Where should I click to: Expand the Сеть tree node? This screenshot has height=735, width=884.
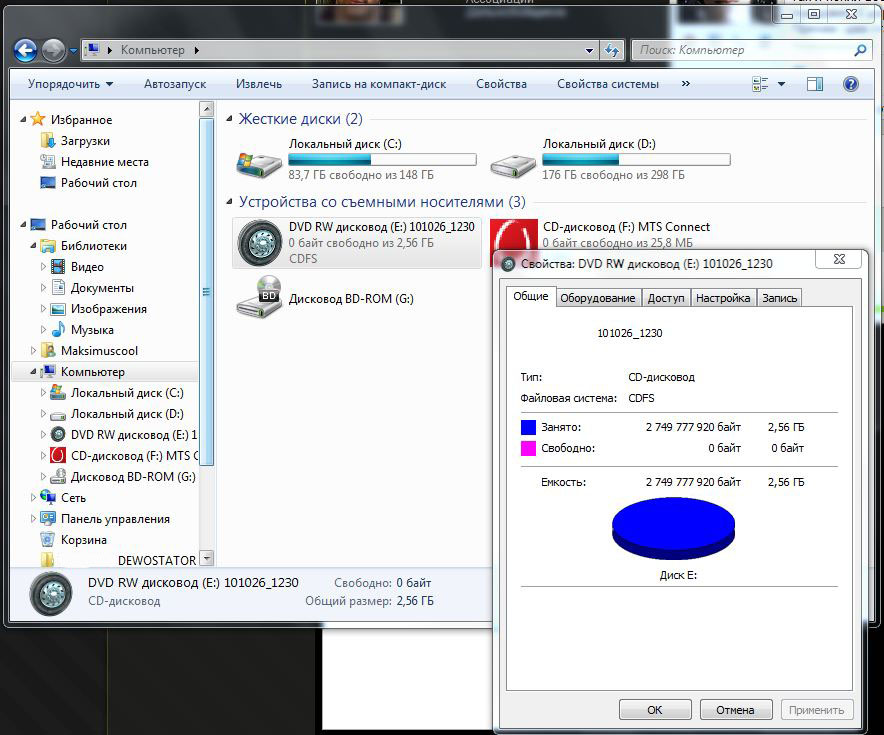(33, 498)
